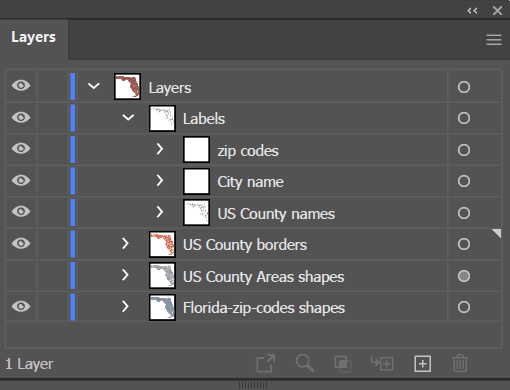Click target circle of top Layers layer
Image resolution: width=510 pixels, height=390 pixels.
coord(464,87)
